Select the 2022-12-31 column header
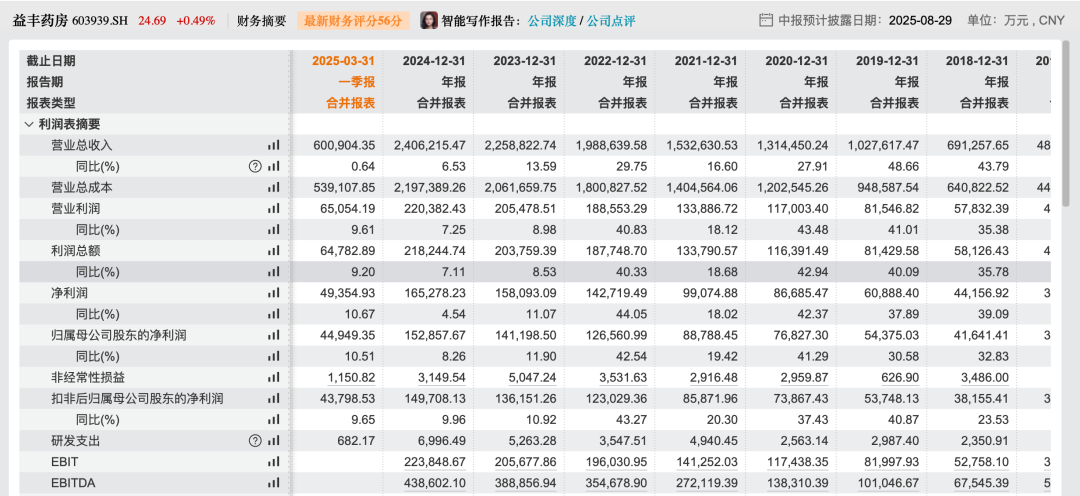Screen dimensions: 1080x496 coord(616,61)
